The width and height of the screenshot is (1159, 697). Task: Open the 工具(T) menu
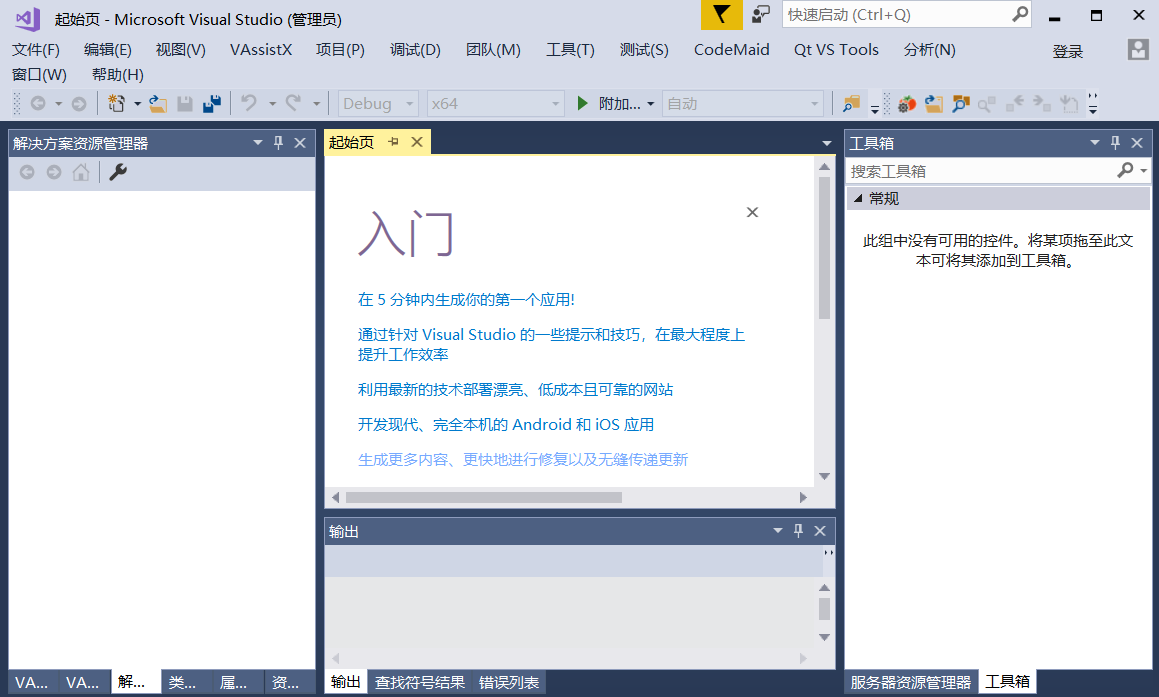tap(570, 50)
